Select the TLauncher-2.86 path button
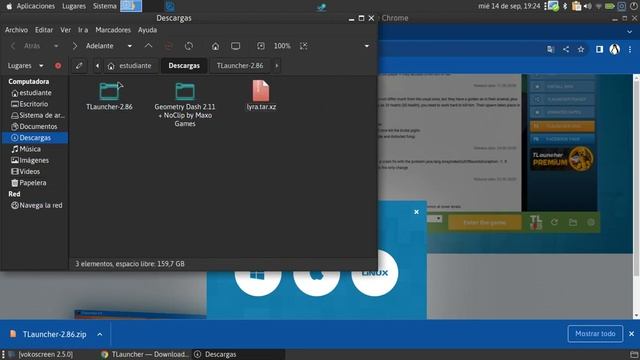 (x=240, y=66)
